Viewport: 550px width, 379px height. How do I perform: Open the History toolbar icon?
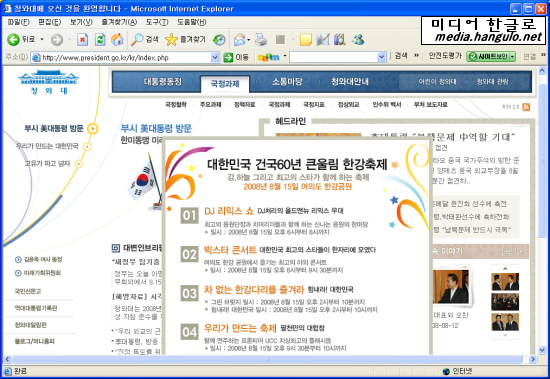[x=219, y=40]
